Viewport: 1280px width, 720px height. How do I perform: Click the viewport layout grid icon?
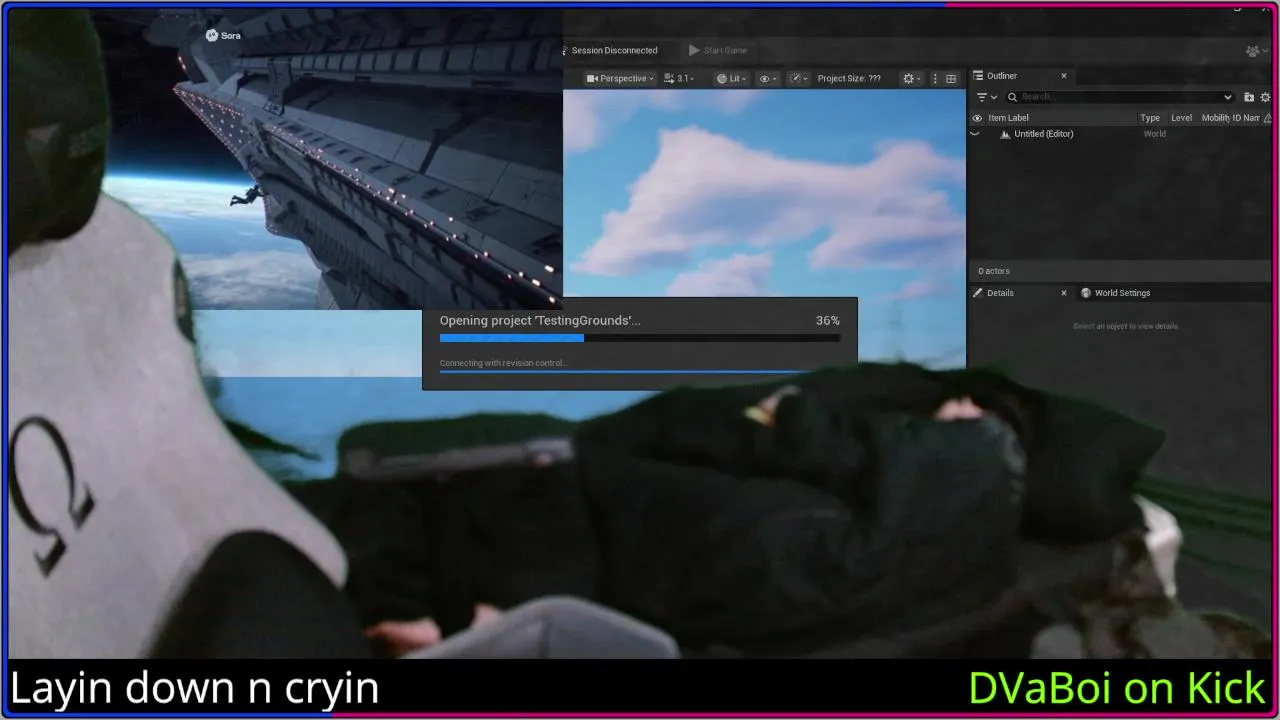951,78
